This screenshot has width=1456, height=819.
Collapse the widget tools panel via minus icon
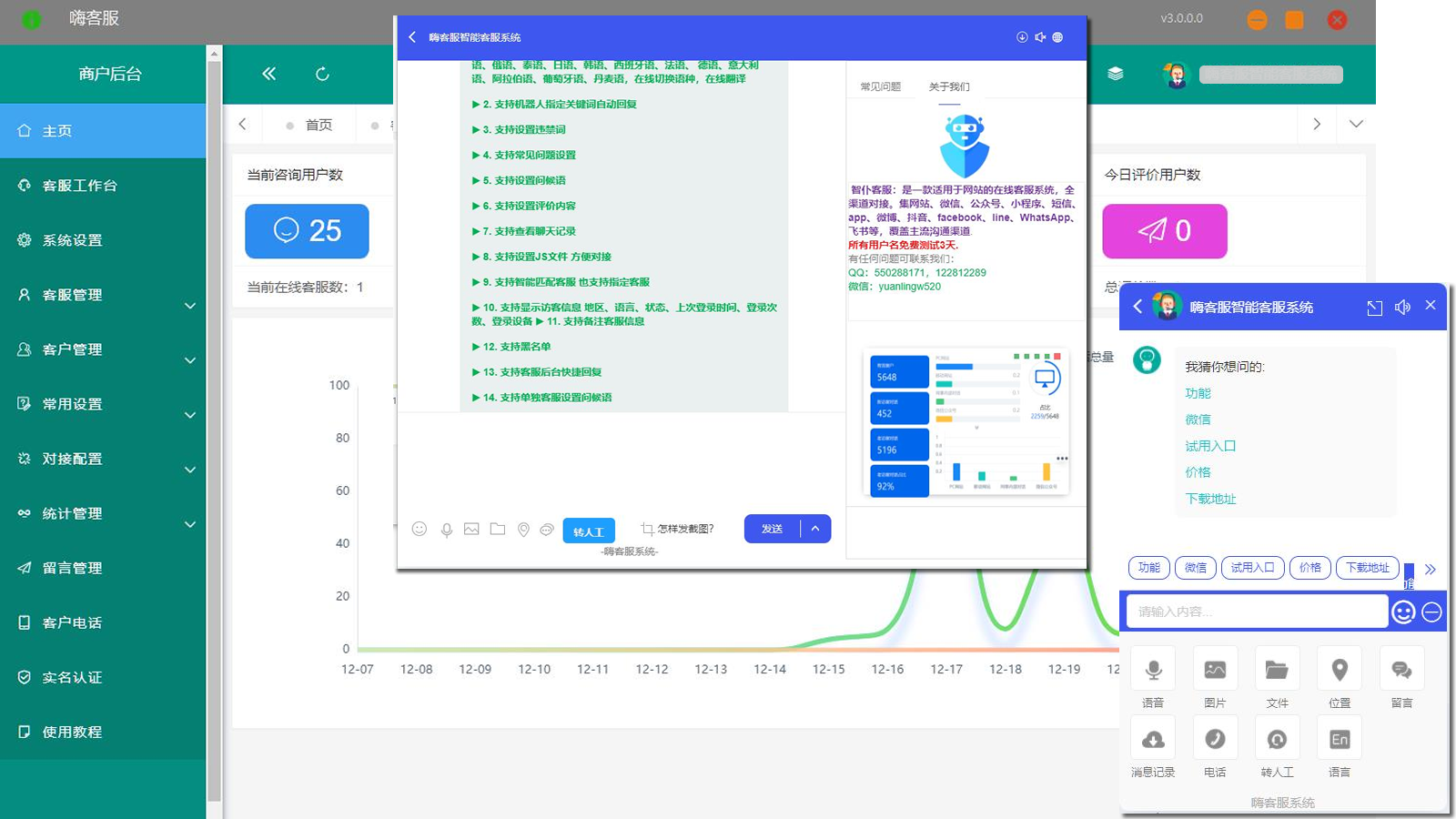(x=1431, y=612)
